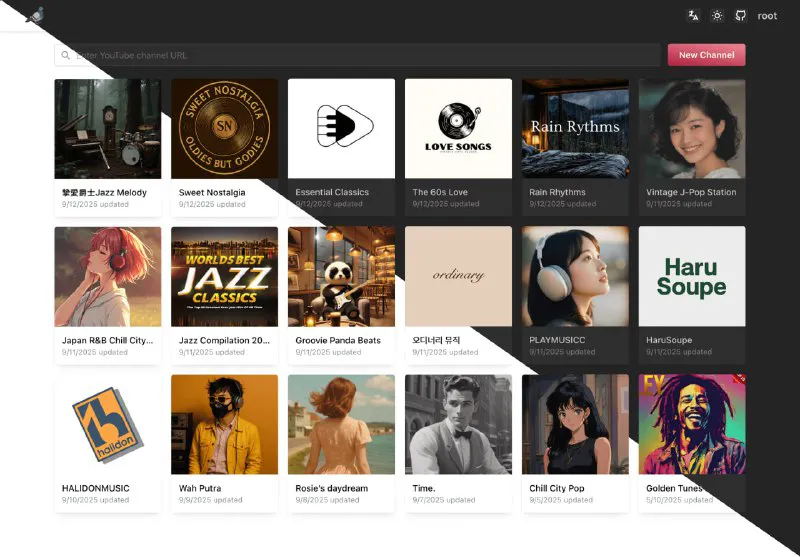800x557 pixels.
Task: Open the language translation menu
Action: coord(693,16)
